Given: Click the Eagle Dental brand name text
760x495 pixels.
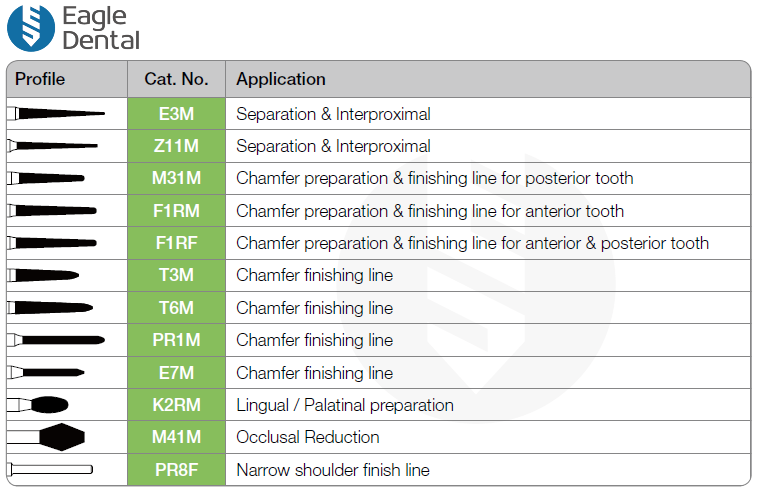Looking at the screenshot, I should [x=100, y=28].
